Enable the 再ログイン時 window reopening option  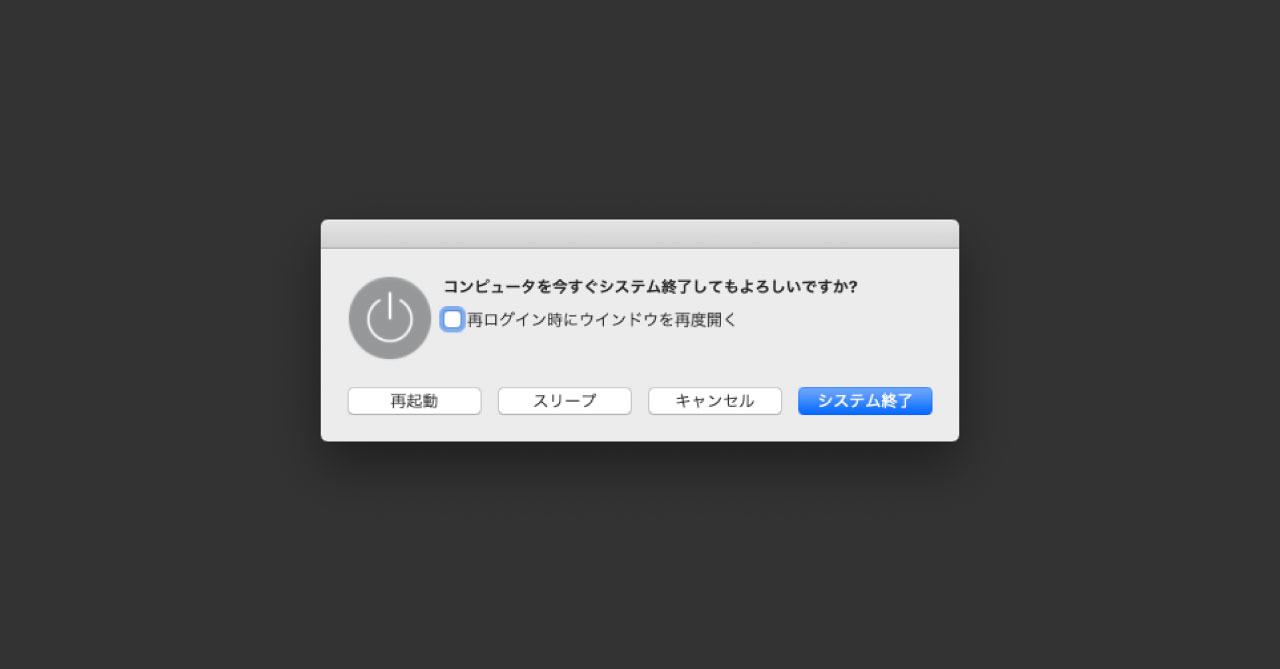tap(453, 319)
